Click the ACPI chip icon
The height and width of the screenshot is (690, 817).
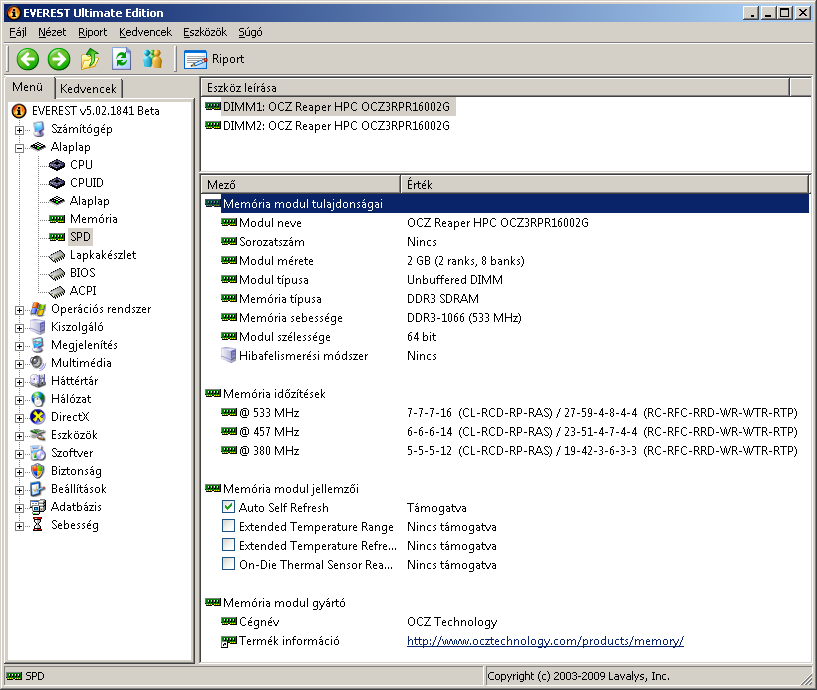56,291
